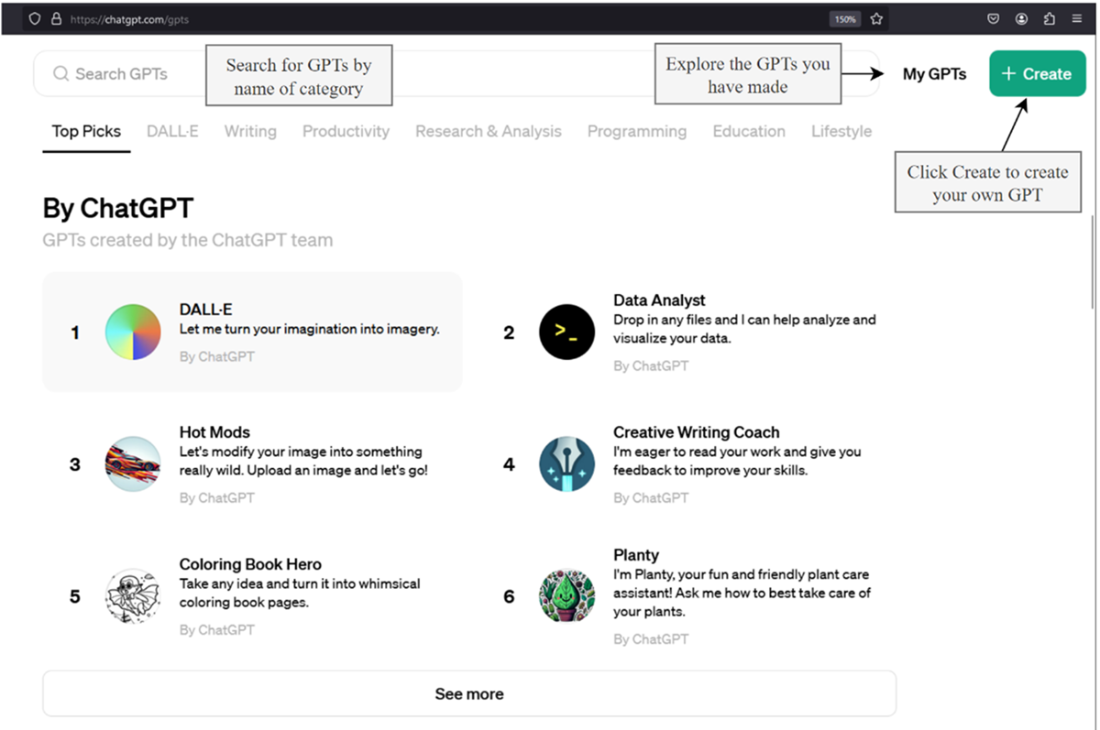Select the Data Analyst terminal icon
This screenshot has height=730, width=1100.
567,332
